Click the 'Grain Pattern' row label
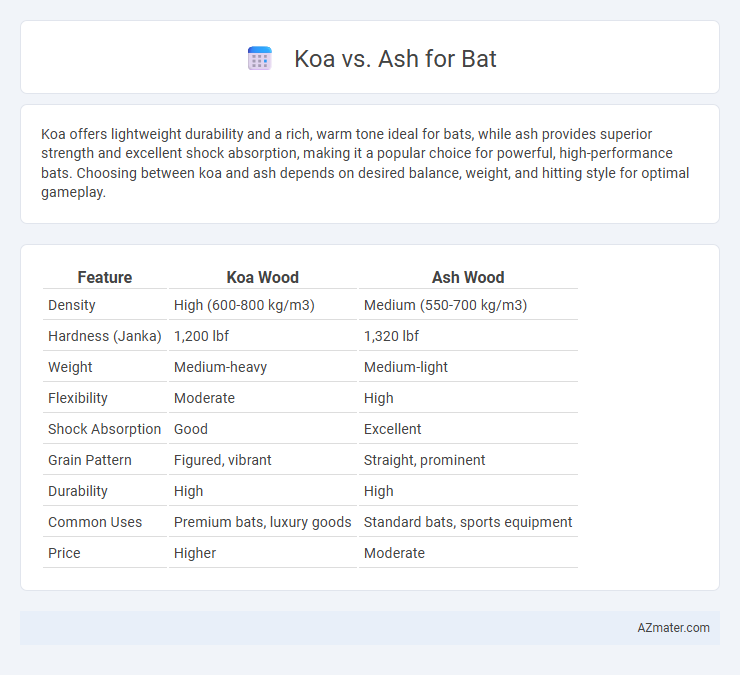 click(90, 460)
